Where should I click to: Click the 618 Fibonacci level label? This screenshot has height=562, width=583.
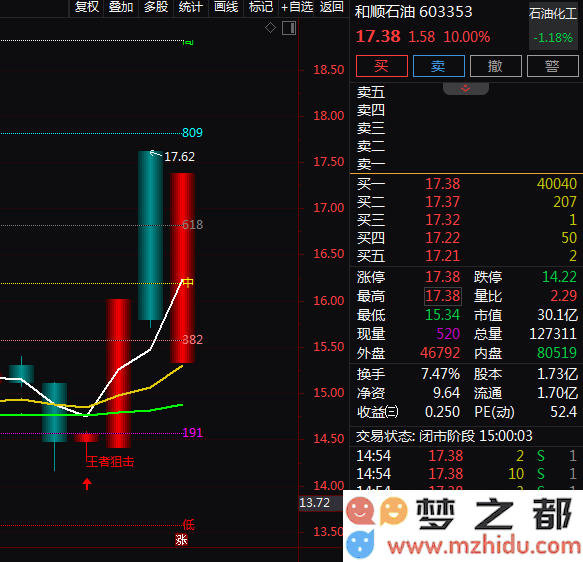193,225
